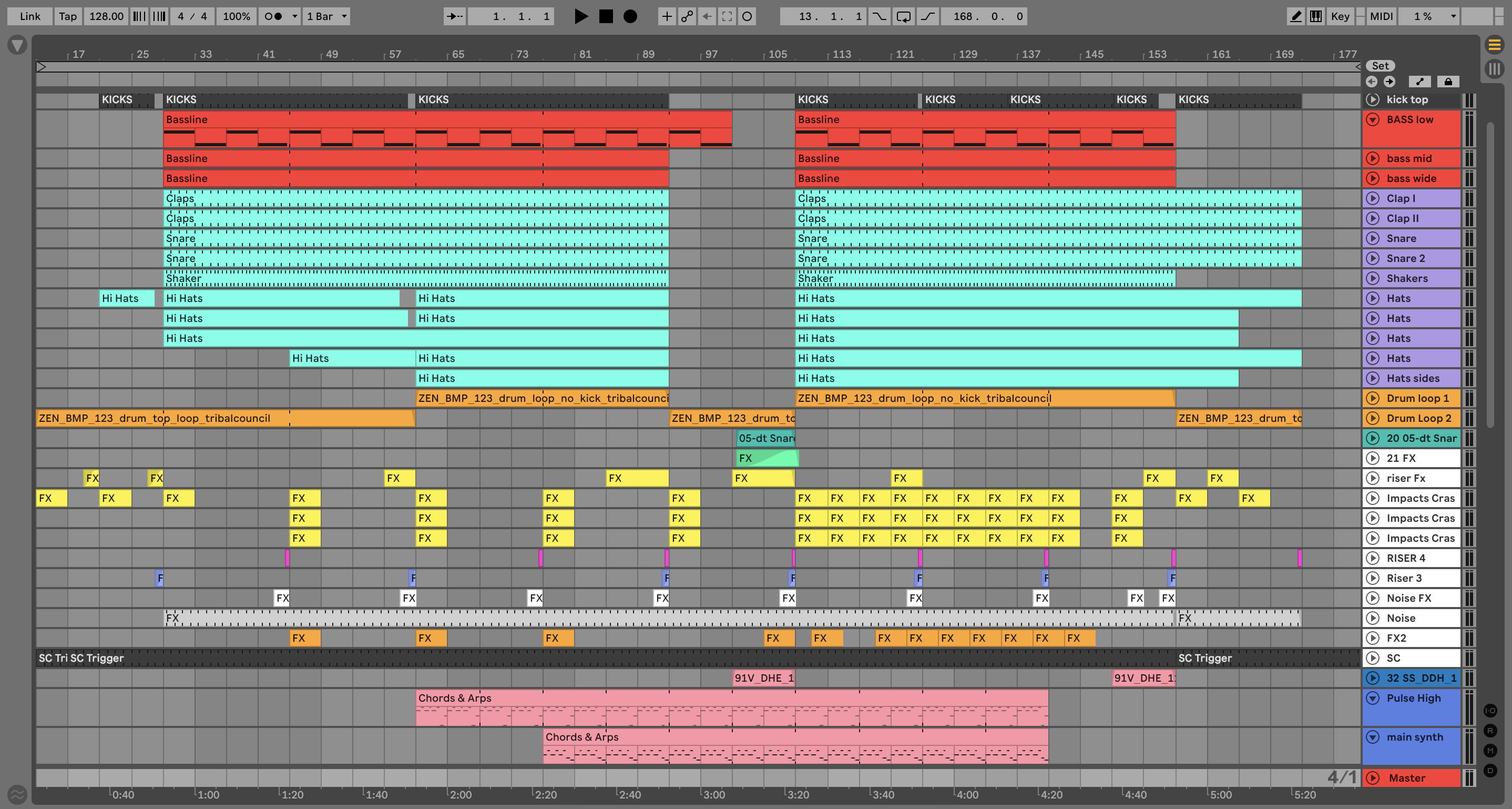Toggle Computer MIDI Keyboard icon
Viewport: 1512px width, 809px height.
(1316, 16)
